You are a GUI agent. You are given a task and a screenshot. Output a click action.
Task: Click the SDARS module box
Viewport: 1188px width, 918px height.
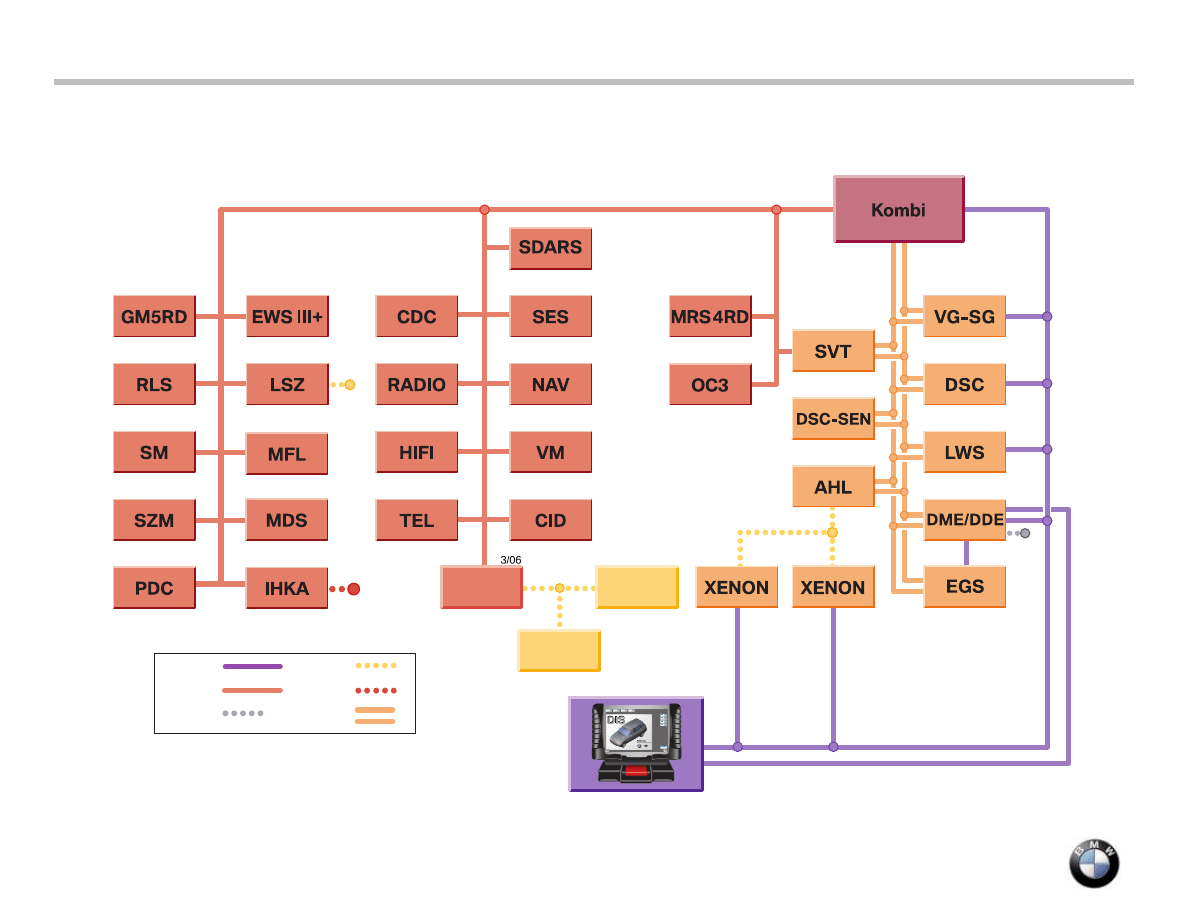(550, 248)
